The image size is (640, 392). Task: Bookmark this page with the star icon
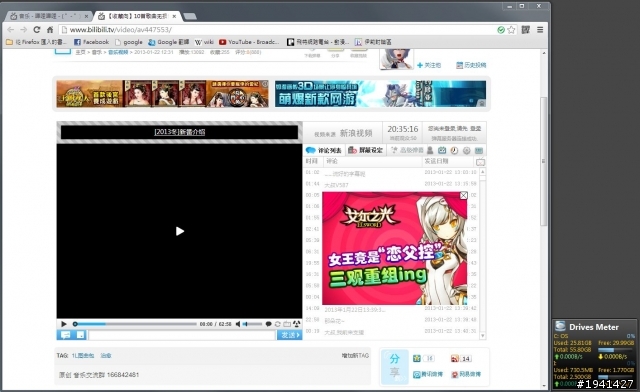point(511,30)
